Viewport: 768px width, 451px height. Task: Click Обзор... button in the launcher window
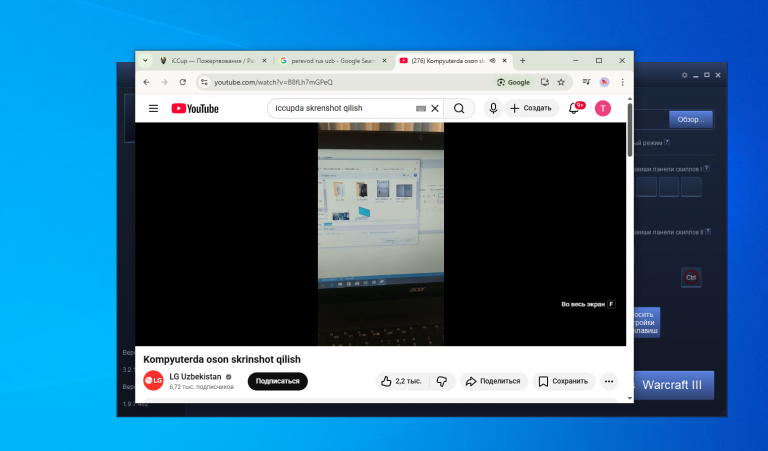click(691, 119)
